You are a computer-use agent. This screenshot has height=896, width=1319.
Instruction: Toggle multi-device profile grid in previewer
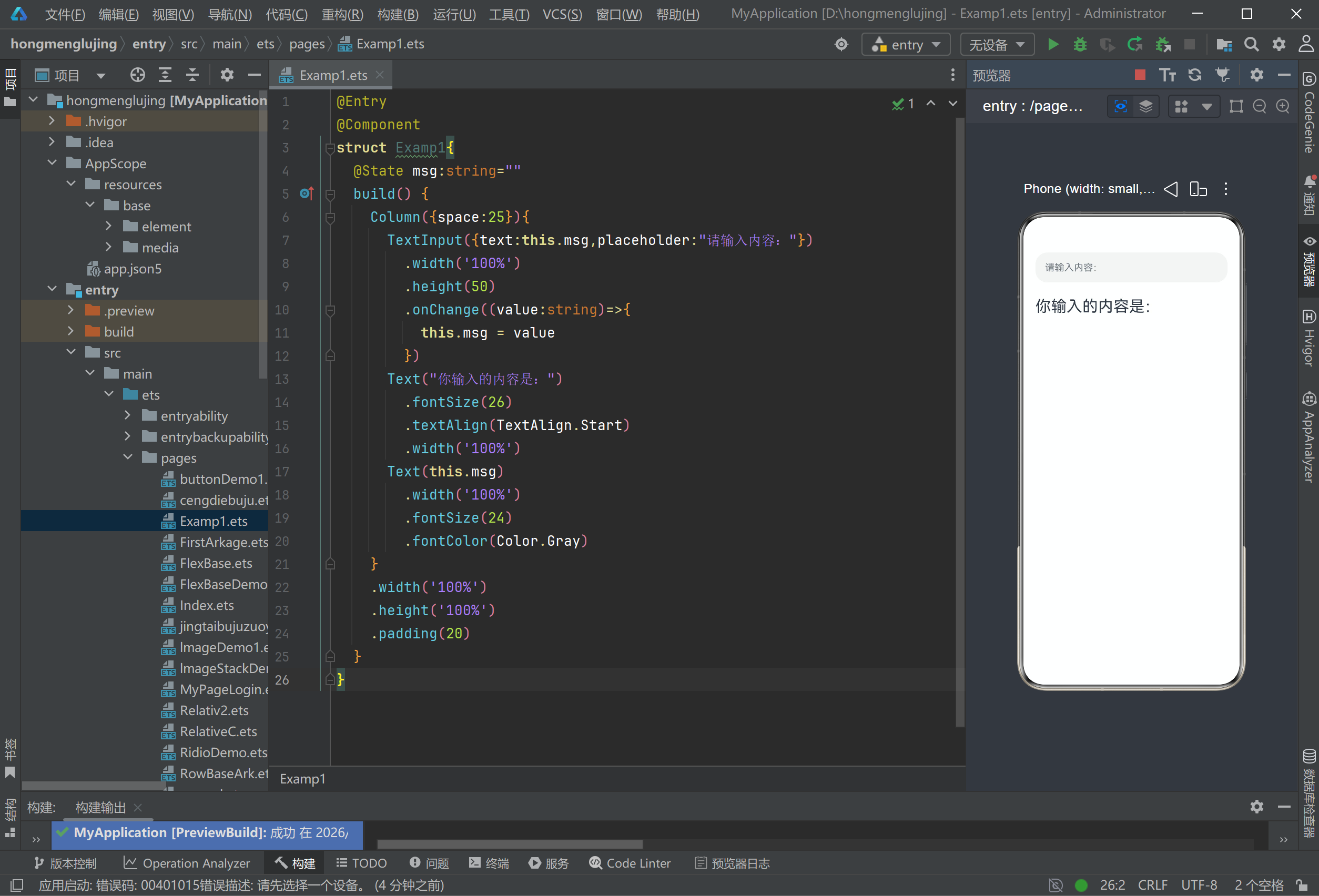pos(1182,106)
